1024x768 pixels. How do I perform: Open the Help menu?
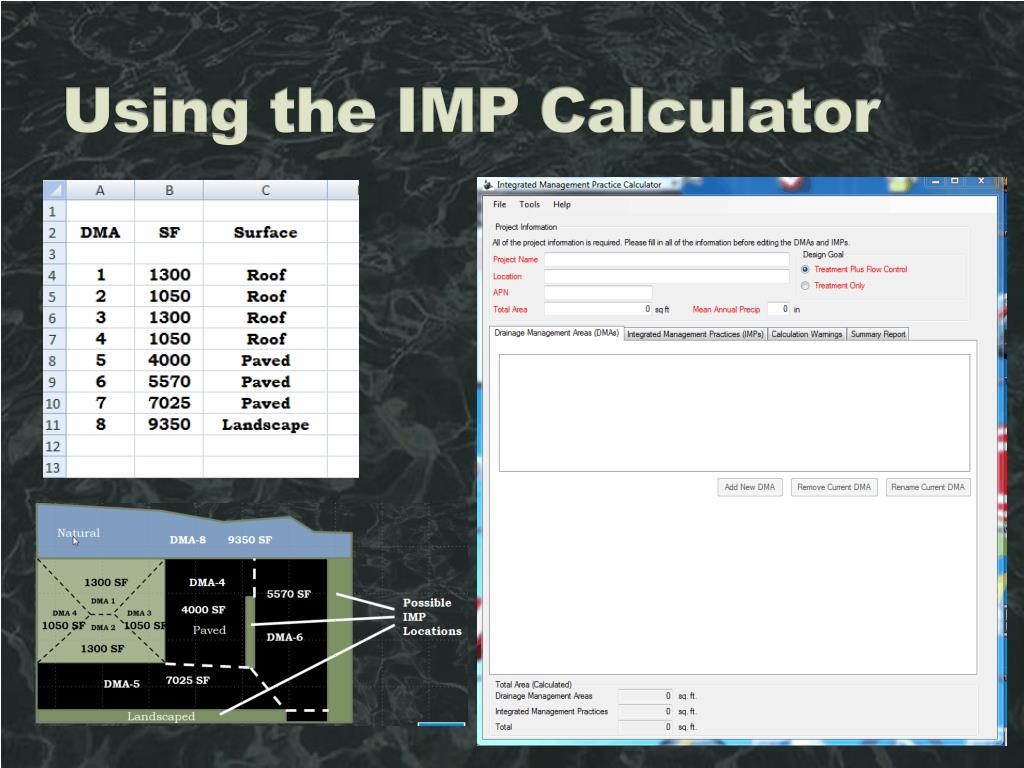[x=562, y=204]
